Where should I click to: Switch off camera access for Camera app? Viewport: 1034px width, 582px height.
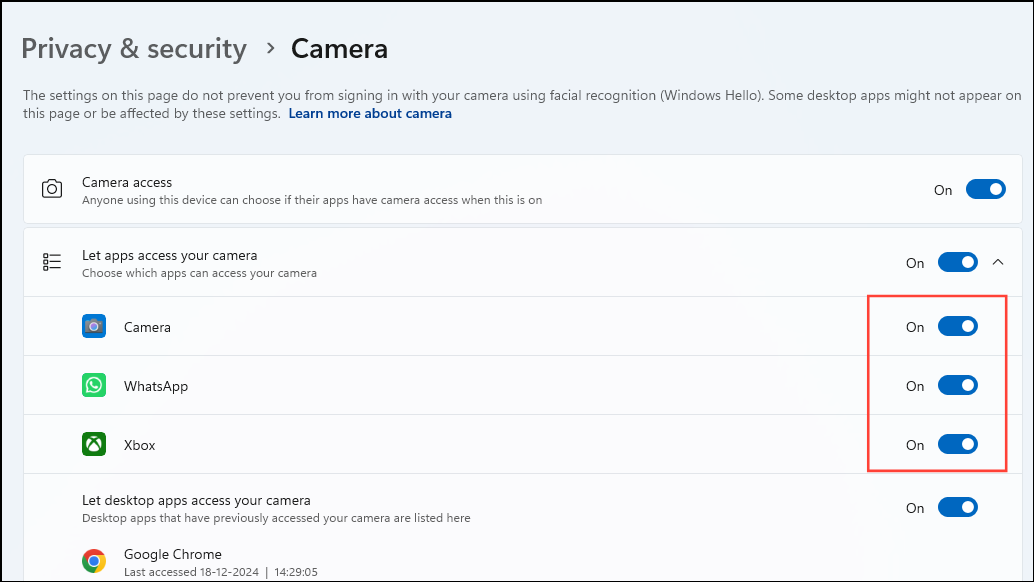(957, 326)
